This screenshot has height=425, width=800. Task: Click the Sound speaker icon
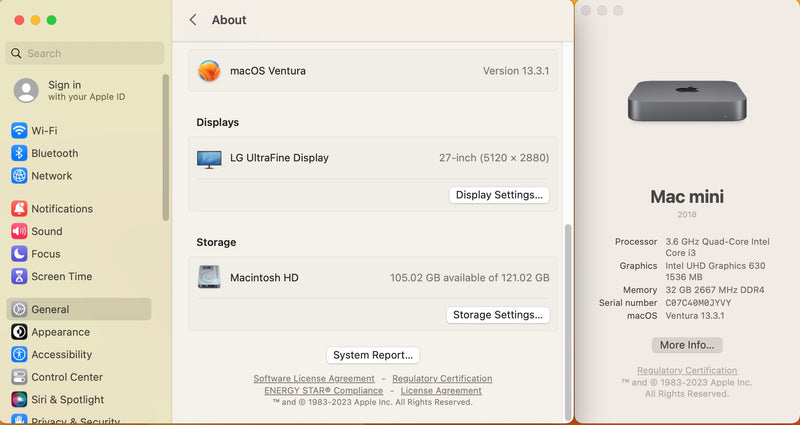(19, 231)
